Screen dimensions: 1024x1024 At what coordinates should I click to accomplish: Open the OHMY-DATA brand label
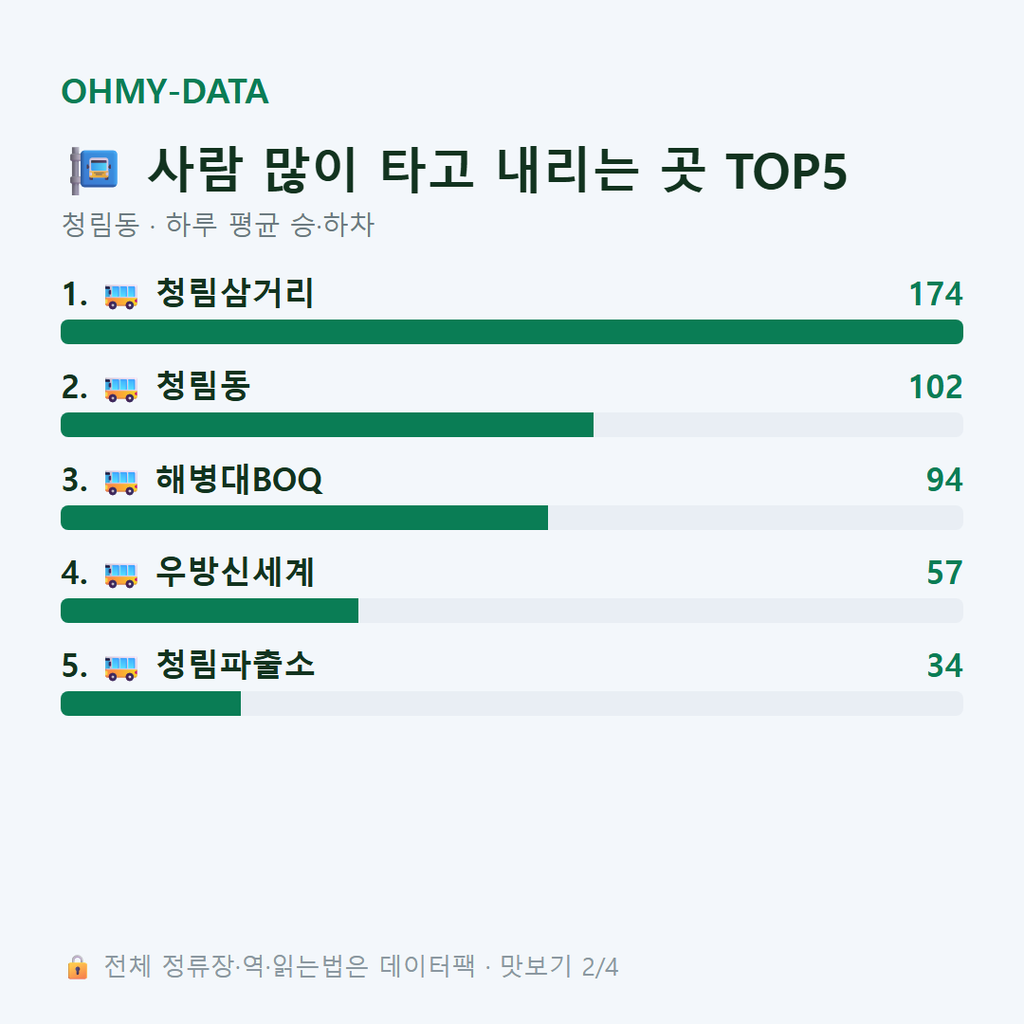[x=165, y=91]
